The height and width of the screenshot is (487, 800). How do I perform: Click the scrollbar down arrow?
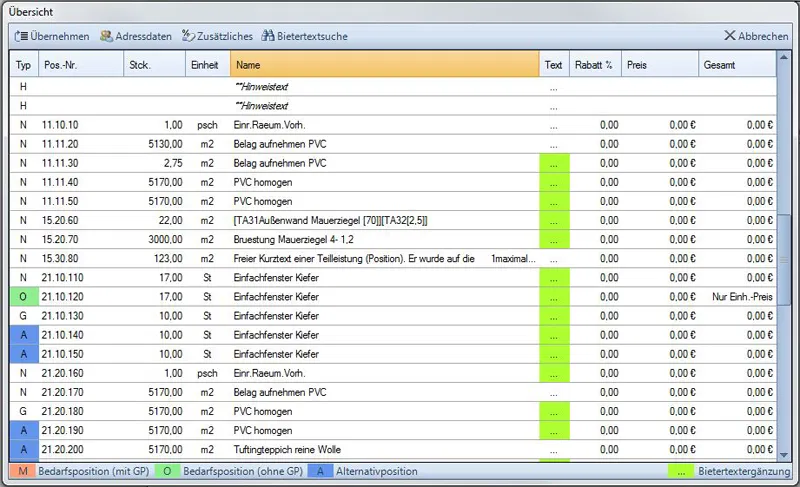point(785,455)
